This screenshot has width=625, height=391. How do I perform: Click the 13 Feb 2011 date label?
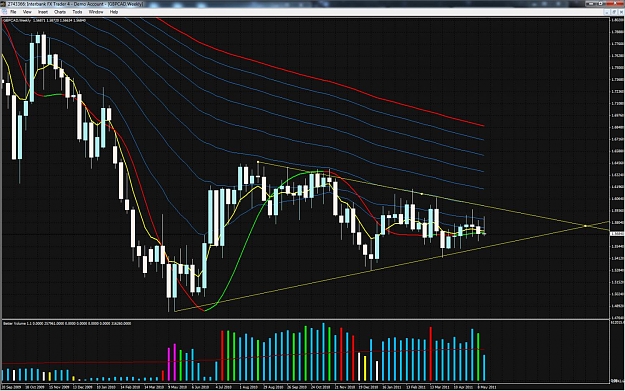point(415,387)
